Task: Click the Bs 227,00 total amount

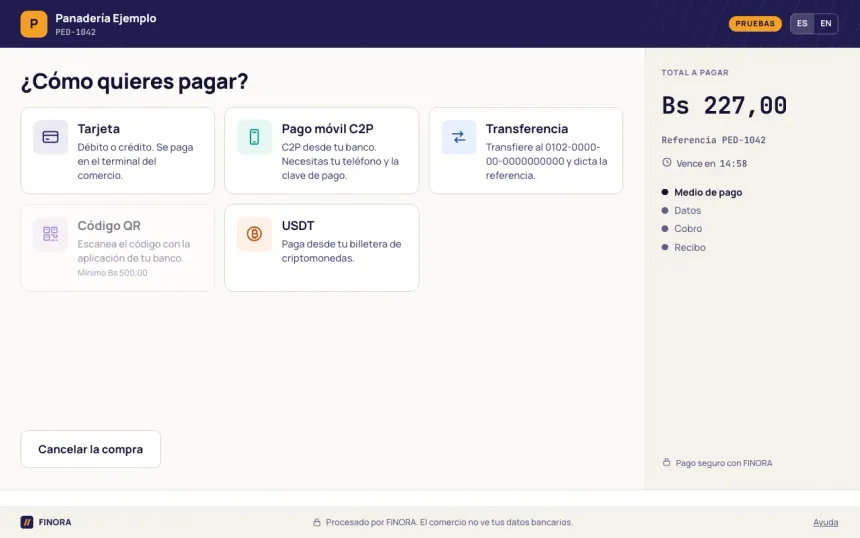Action: point(725,105)
